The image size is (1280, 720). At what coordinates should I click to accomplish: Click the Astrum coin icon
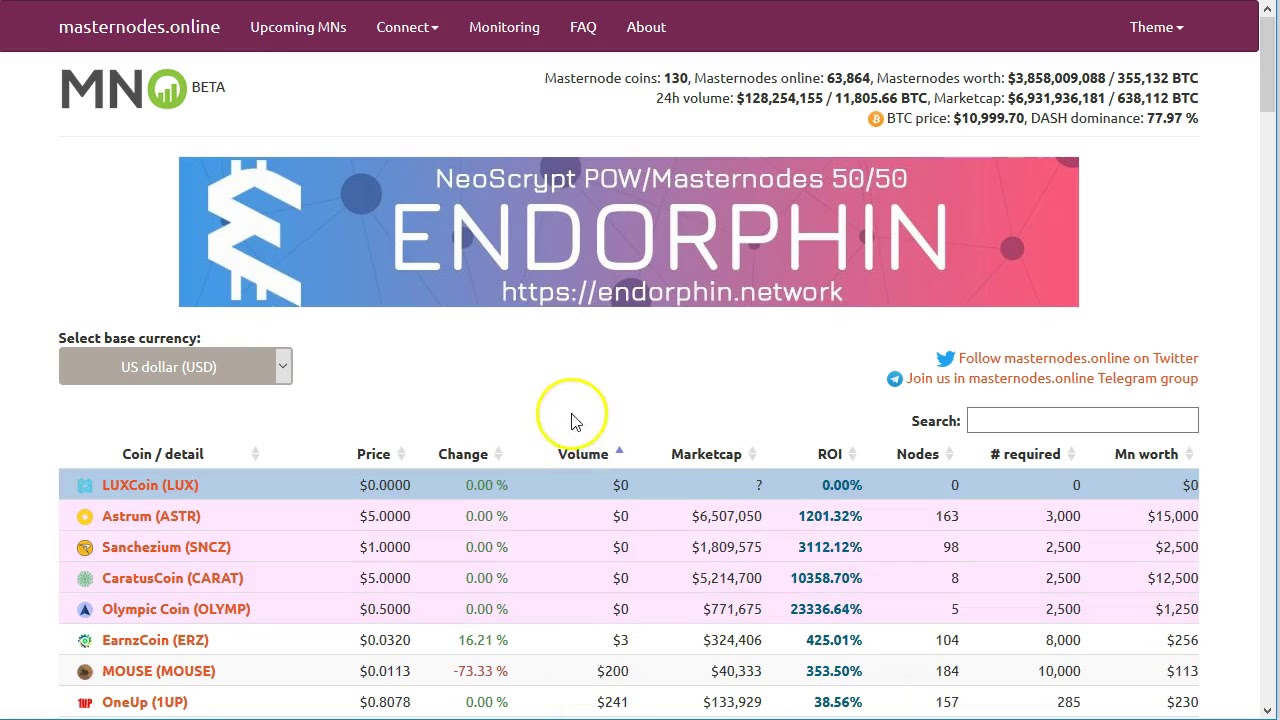tap(85, 517)
